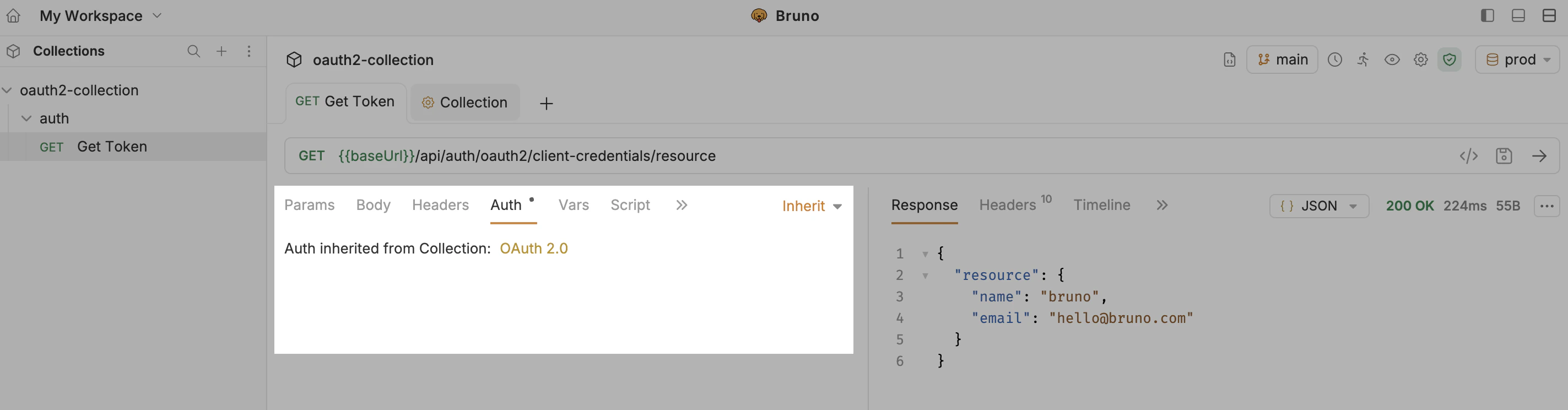Image resolution: width=1568 pixels, height=410 pixels.
Task: Open the Body tab
Action: pyautogui.click(x=373, y=206)
